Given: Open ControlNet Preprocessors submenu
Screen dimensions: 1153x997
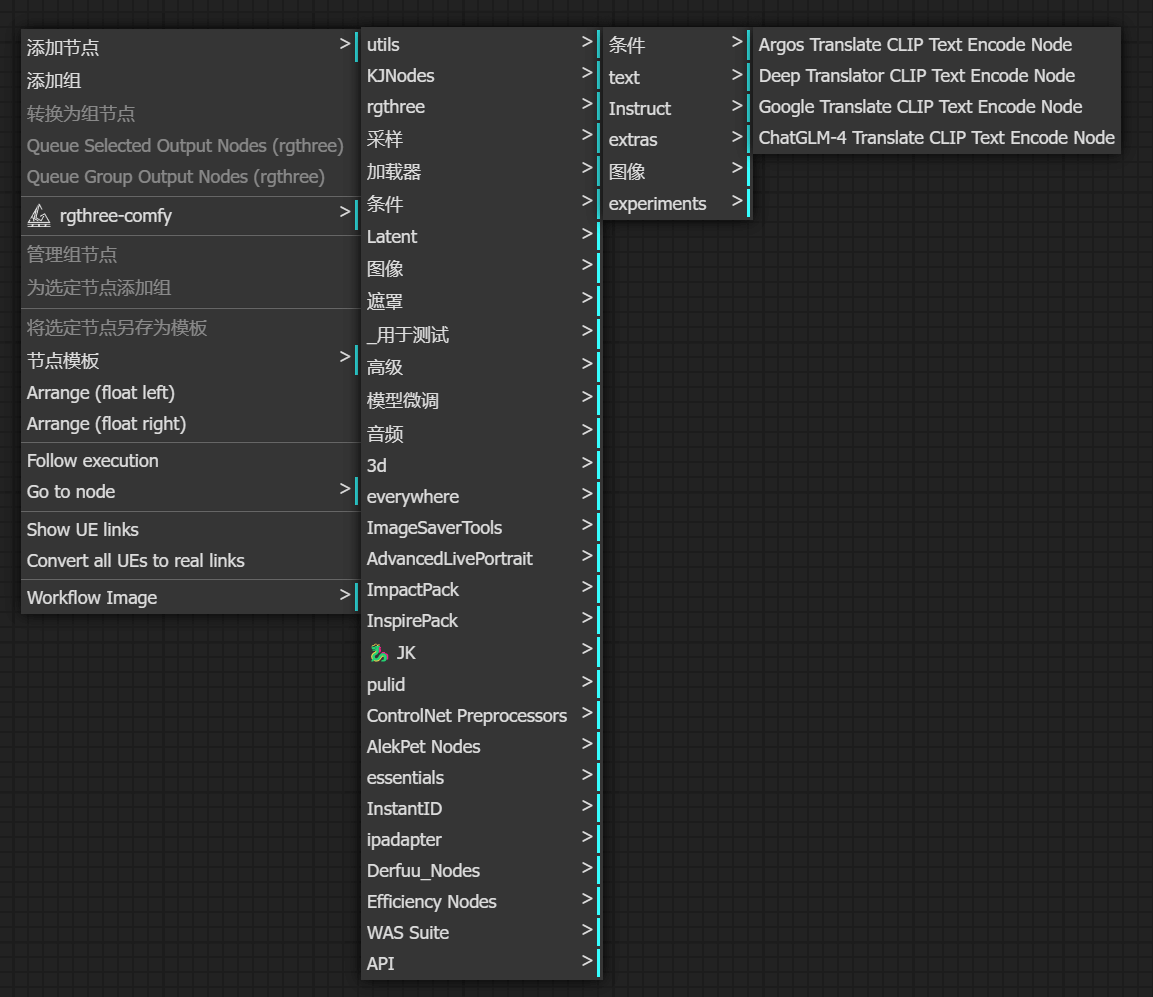Looking at the screenshot, I should 479,715.
